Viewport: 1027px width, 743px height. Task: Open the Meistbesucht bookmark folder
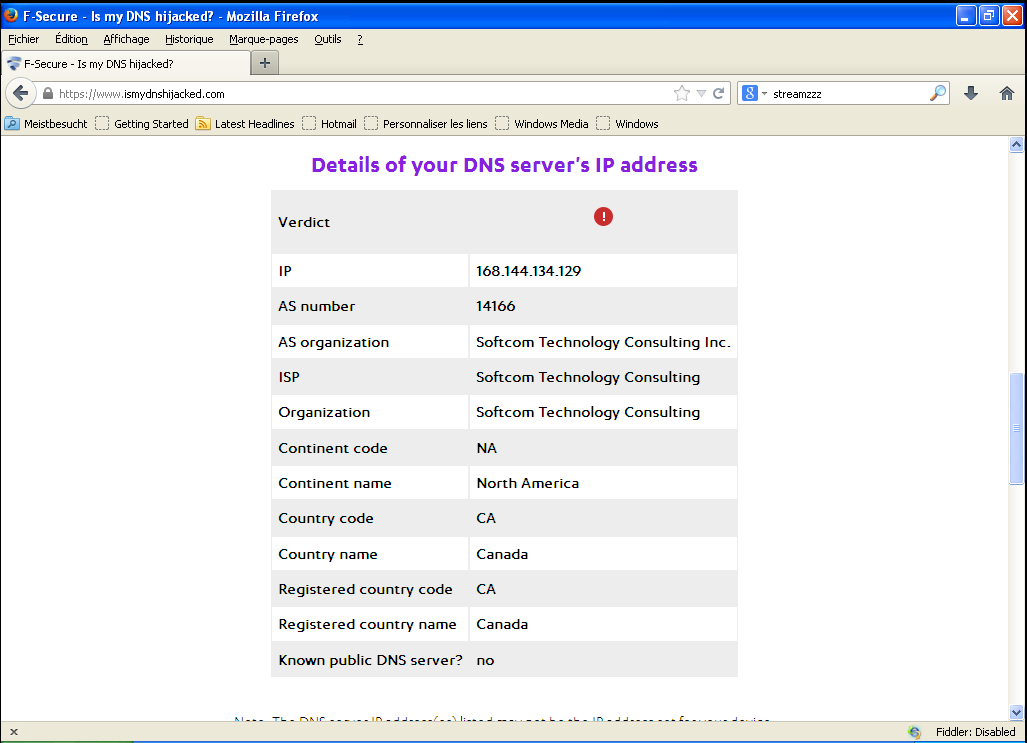46,124
